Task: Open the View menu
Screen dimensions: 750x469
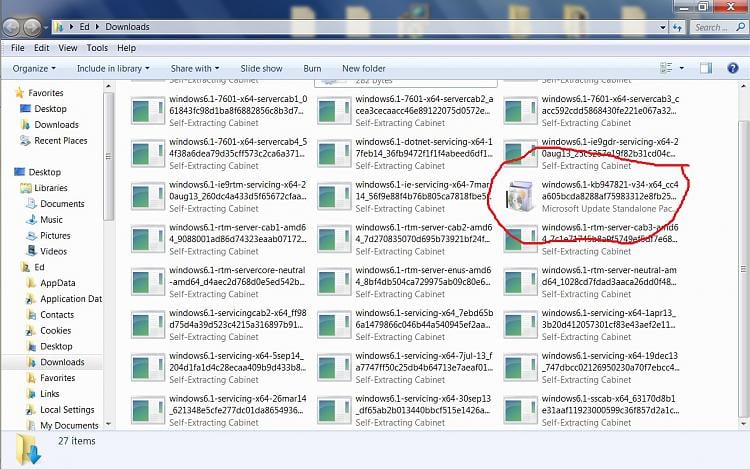Action: [x=68, y=48]
